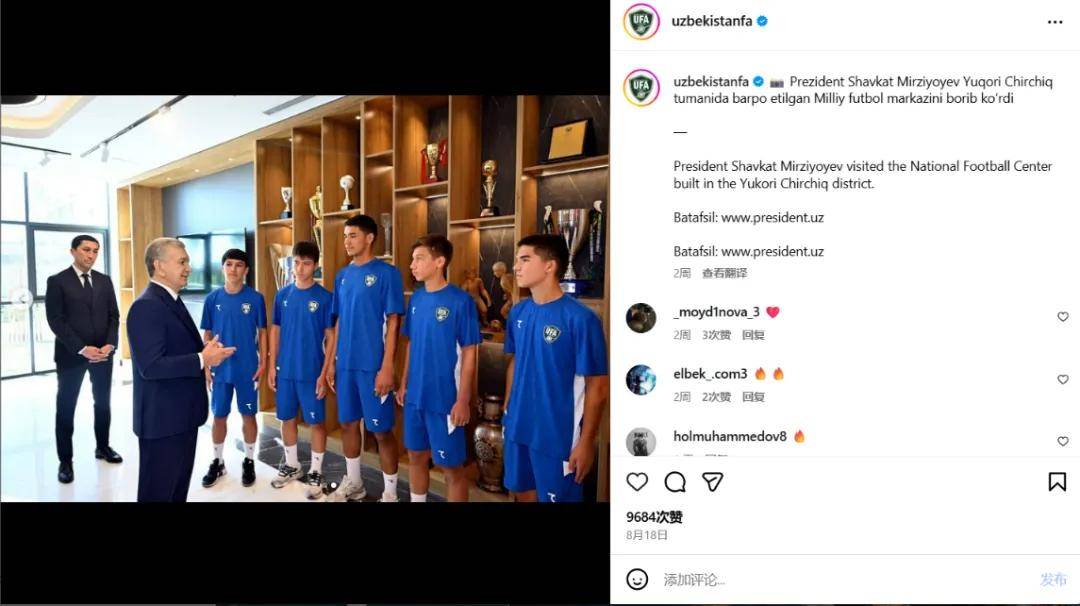
Task: Reply to elbek_.com3 comment via 回复
Action: click(x=753, y=397)
